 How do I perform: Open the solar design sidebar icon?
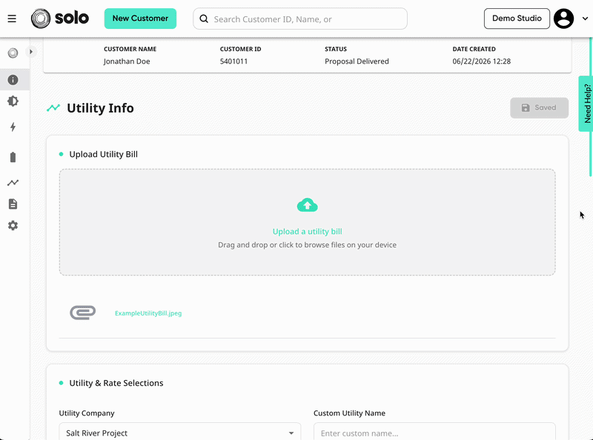13,101
